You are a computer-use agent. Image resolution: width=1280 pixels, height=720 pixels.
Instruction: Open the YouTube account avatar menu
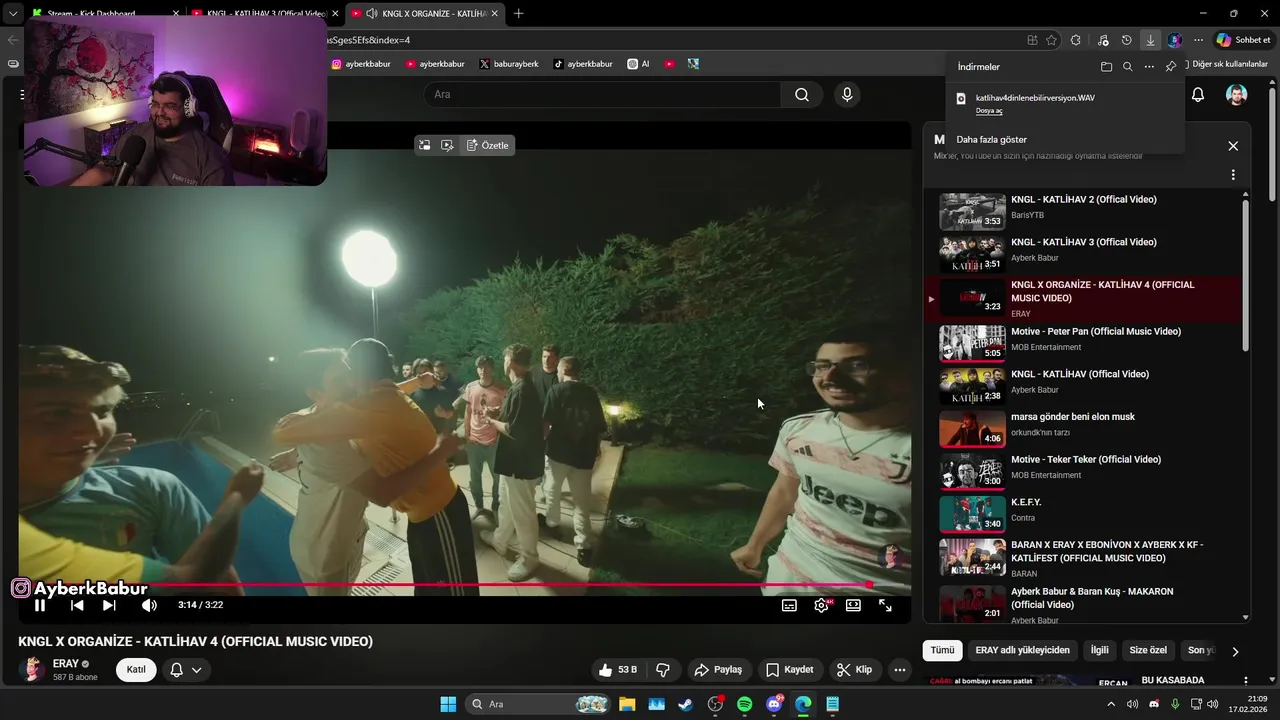point(1237,95)
